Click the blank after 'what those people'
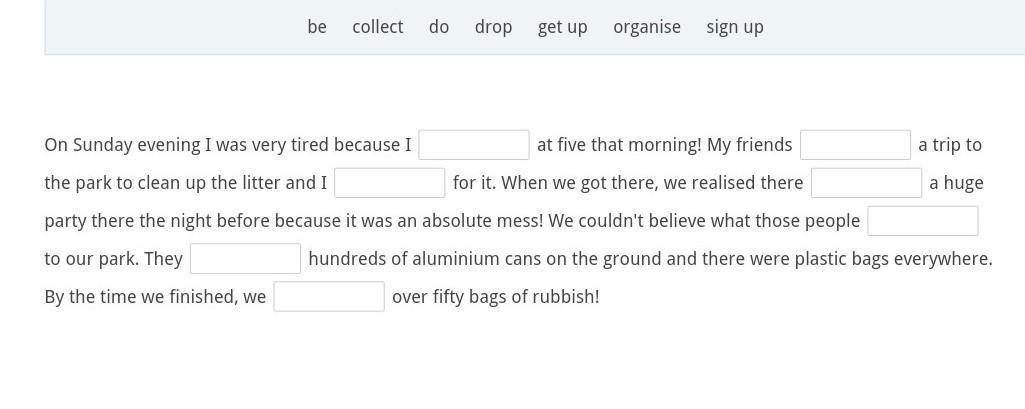 922,221
